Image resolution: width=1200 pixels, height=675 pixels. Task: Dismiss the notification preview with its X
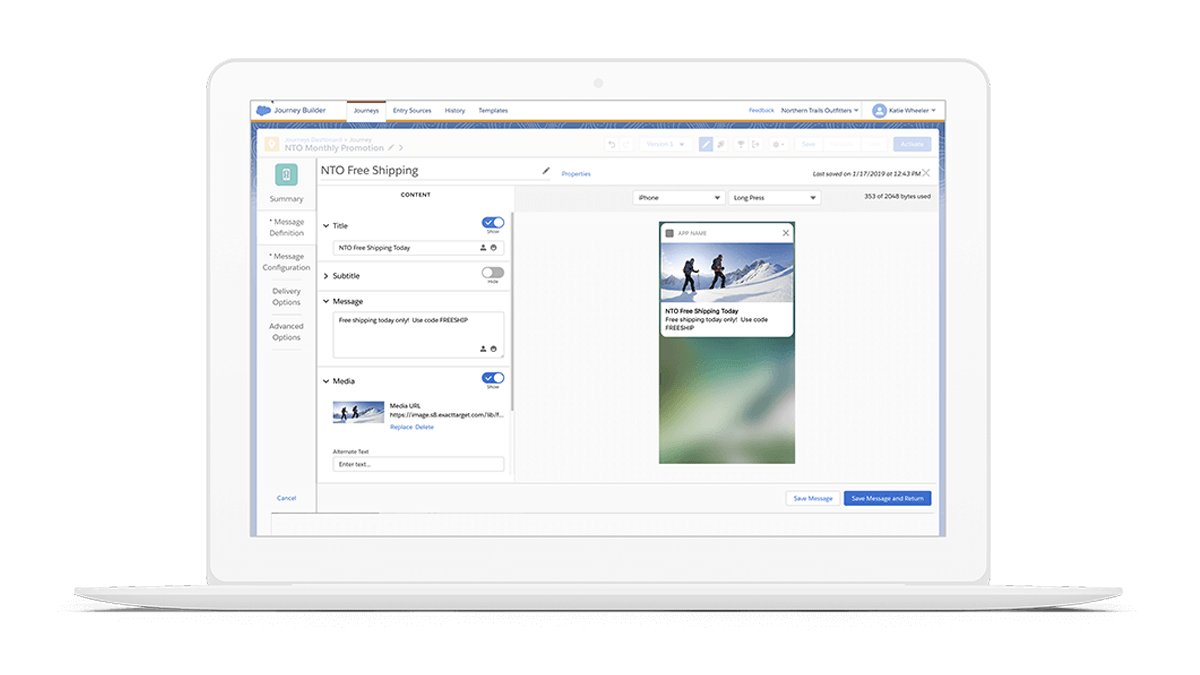[x=785, y=233]
